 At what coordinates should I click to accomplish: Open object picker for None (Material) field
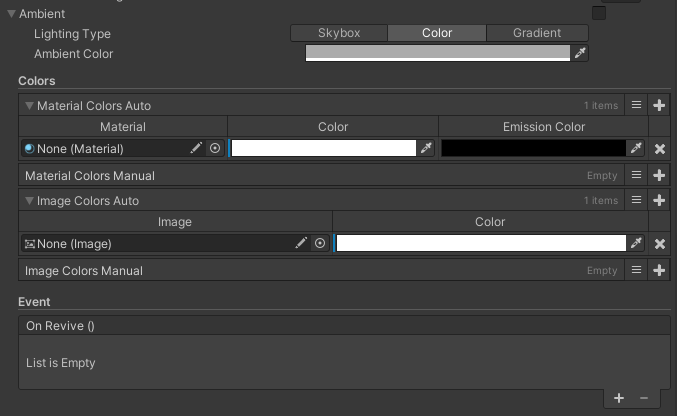pyautogui.click(x=215, y=148)
